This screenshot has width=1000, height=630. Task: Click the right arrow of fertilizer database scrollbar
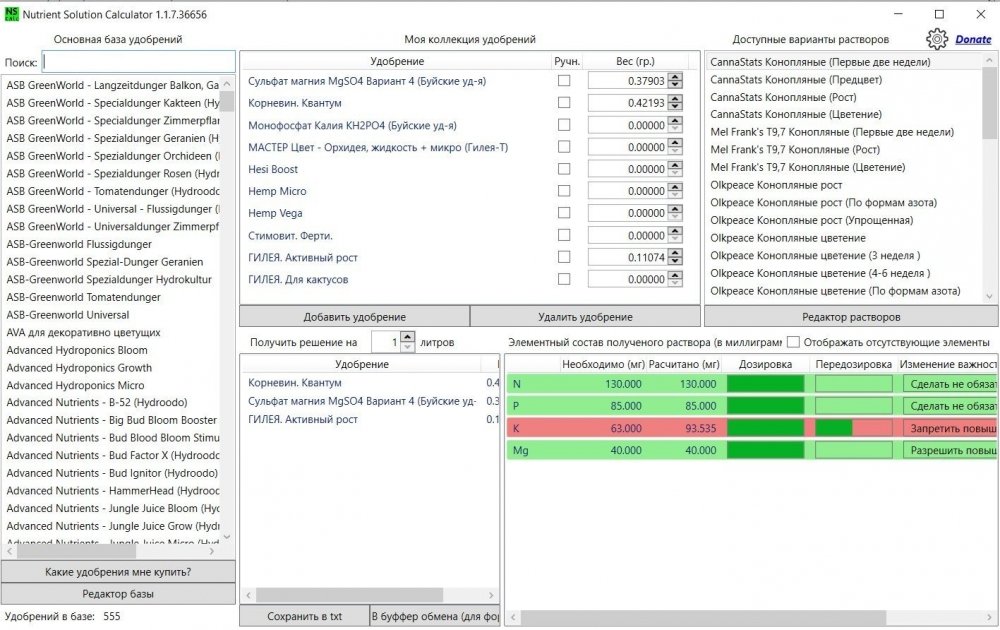click(x=212, y=551)
